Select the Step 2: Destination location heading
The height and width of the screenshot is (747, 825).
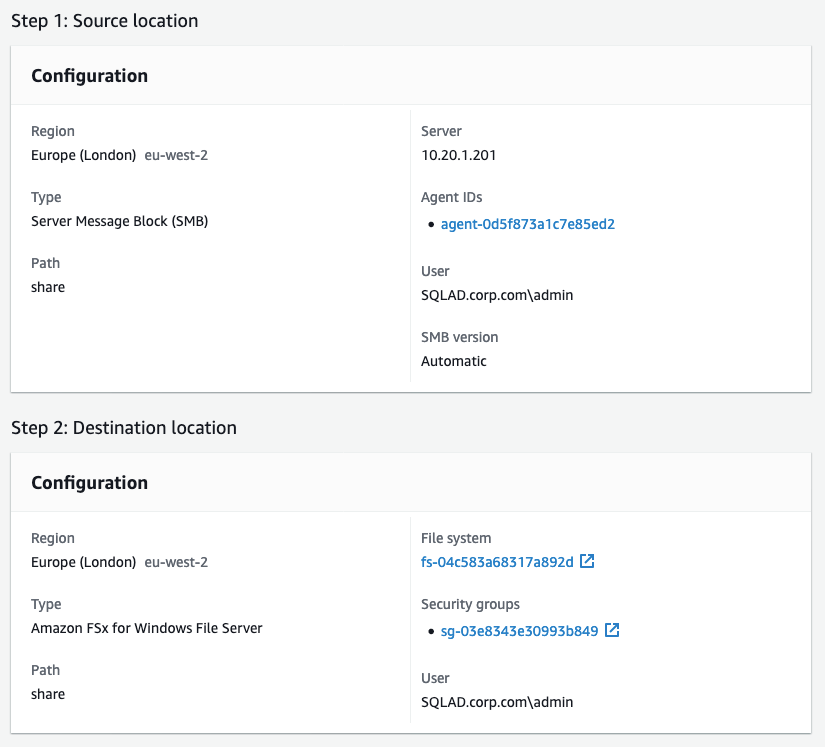click(x=123, y=427)
